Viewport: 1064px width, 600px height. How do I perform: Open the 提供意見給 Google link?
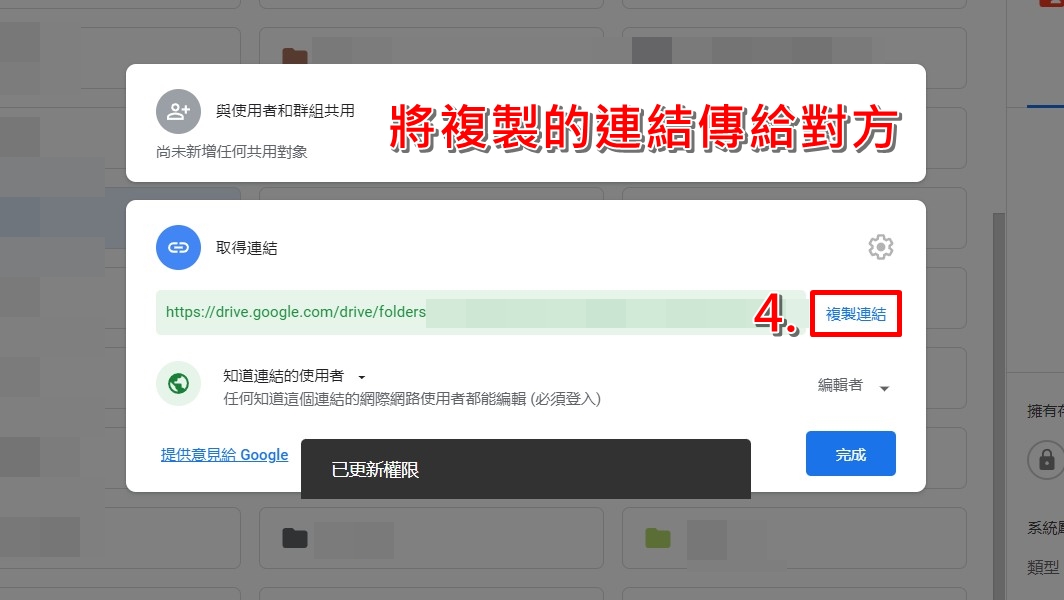[x=225, y=455]
